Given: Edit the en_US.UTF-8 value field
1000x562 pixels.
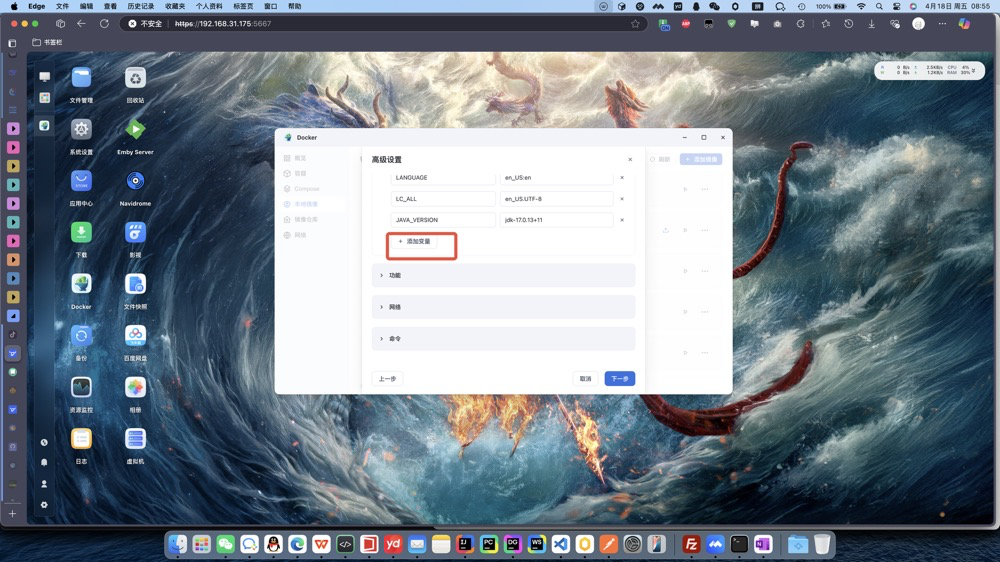Looking at the screenshot, I should point(556,198).
